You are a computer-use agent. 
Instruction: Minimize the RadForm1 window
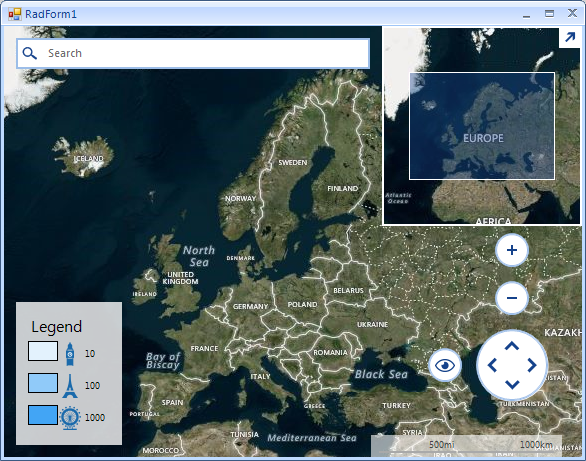pyautogui.click(x=526, y=15)
